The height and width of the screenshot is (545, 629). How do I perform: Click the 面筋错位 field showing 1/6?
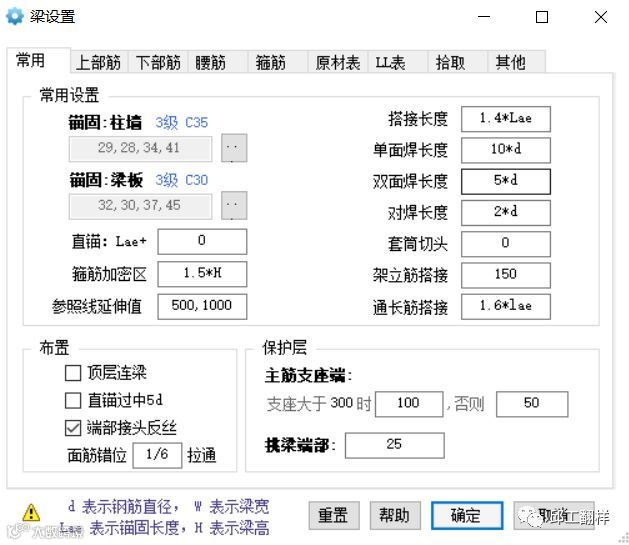[157, 455]
